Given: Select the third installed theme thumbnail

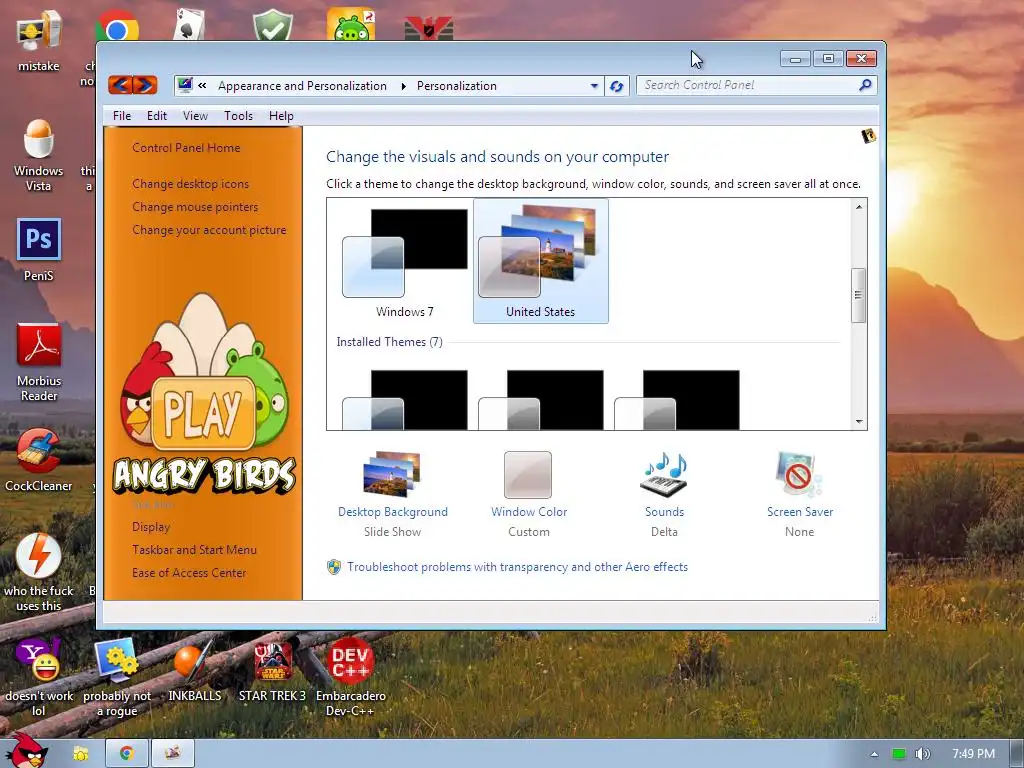Looking at the screenshot, I should [x=677, y=400].
